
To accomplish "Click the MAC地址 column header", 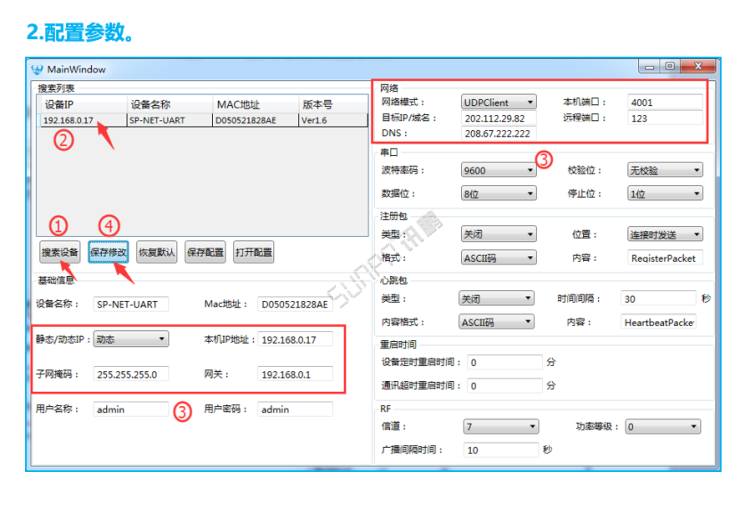I will click(255, 104).
